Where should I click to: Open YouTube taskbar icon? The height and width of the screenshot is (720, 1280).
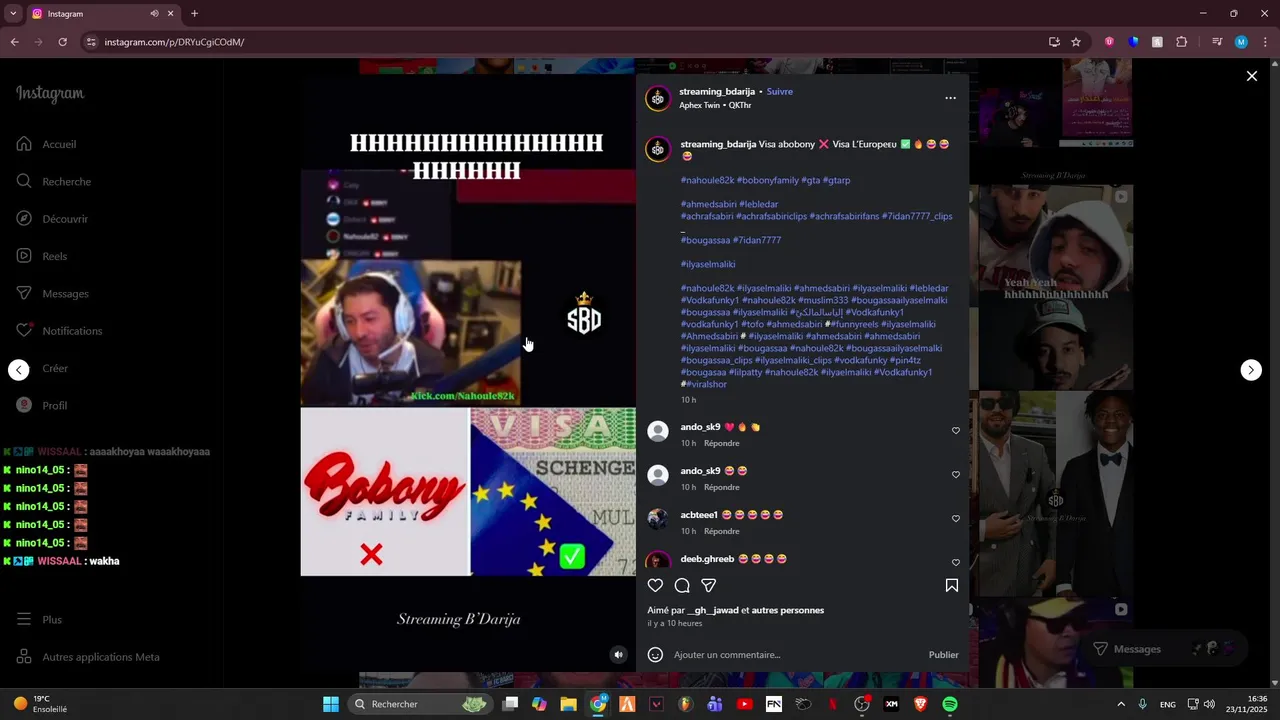point(744,704)
